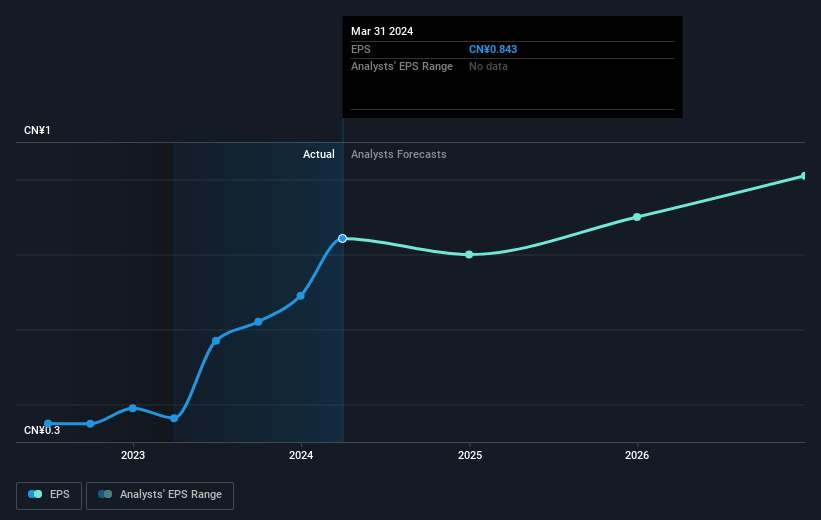Click the Analysts' EPS Range swatch icon
The height and width of the screenshot is (520, 821).
click(x=105, y=494)
